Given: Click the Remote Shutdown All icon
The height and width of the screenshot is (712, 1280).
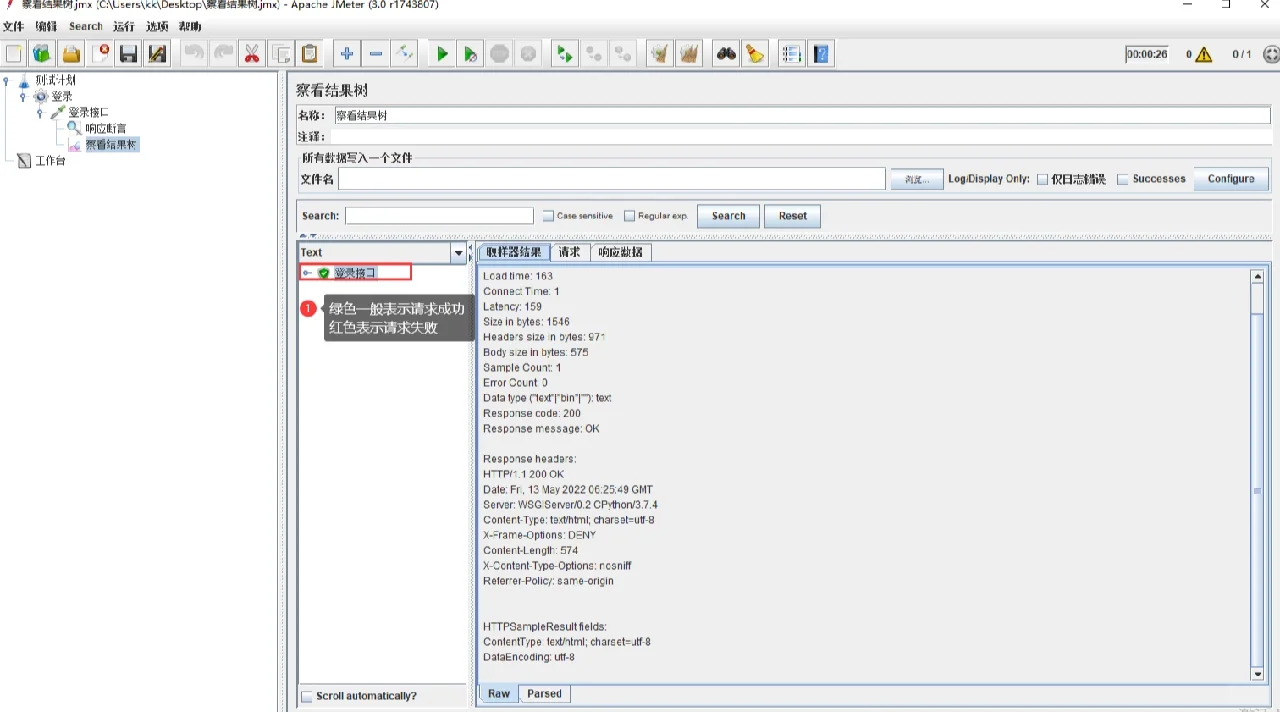Looking at the screenshot, I should (x=623, y=54).
